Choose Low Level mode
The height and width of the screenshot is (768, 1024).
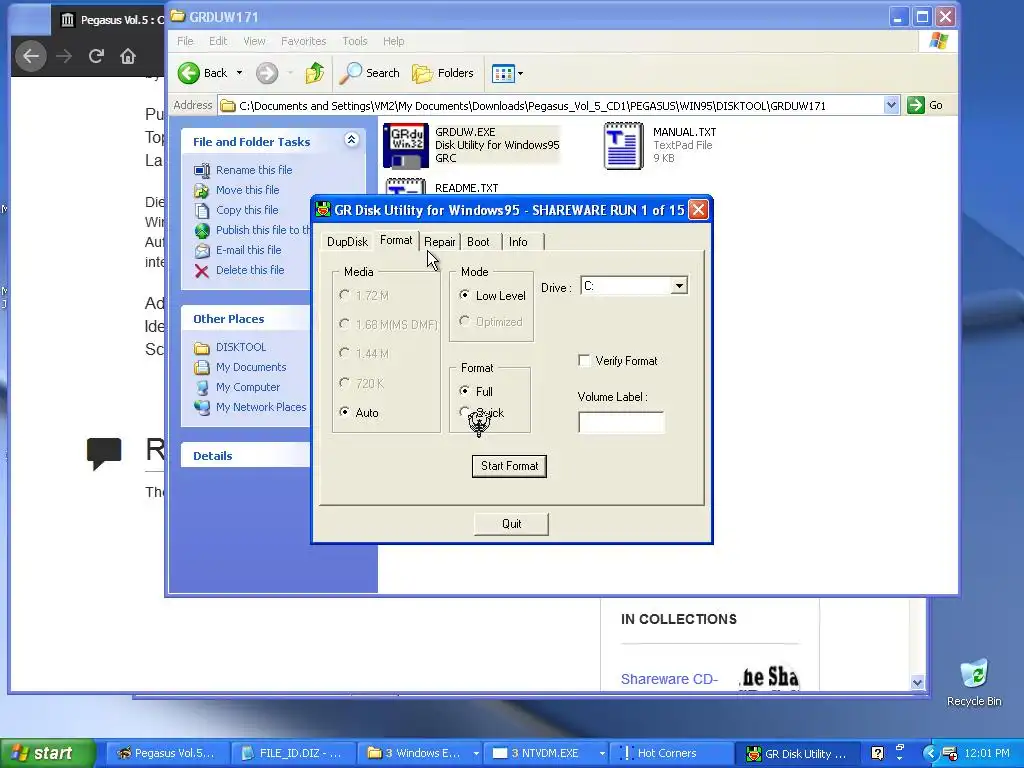point(464,295)
